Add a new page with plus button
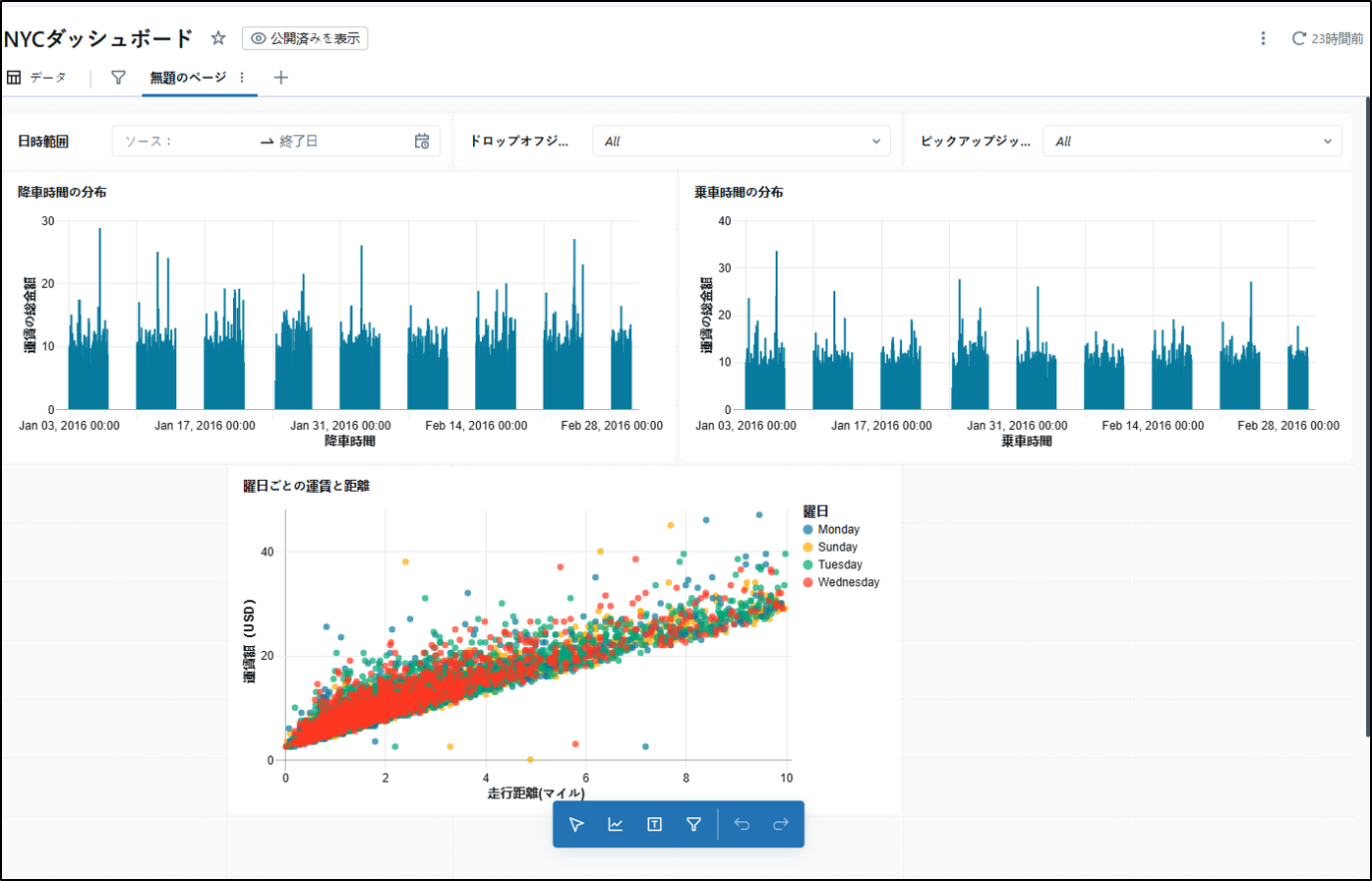Image resolution: width=1372 pixels, height=881 pixels. pyautogui.click(x=280, y=77)
